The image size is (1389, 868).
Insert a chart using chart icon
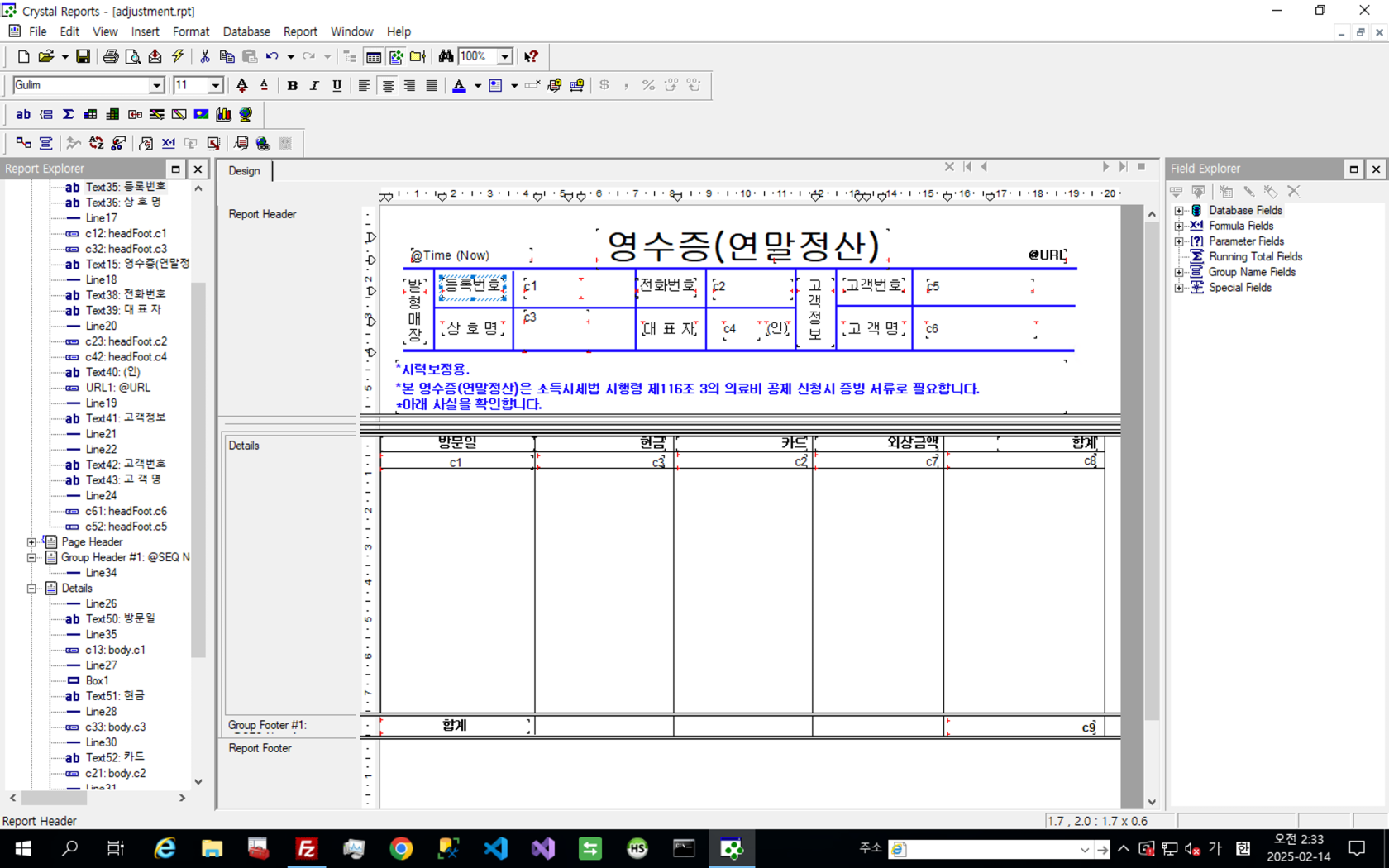coord(223,114)
